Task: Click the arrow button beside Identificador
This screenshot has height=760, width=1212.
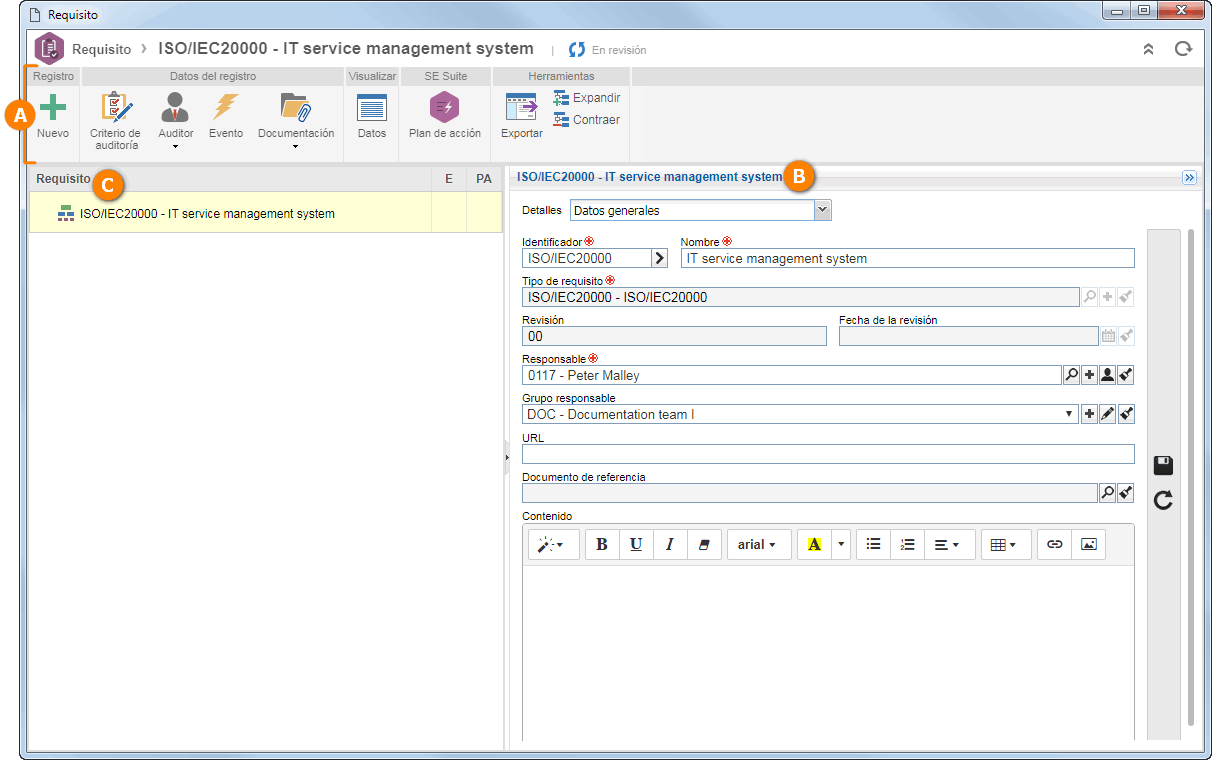Action: pos(659,258)
